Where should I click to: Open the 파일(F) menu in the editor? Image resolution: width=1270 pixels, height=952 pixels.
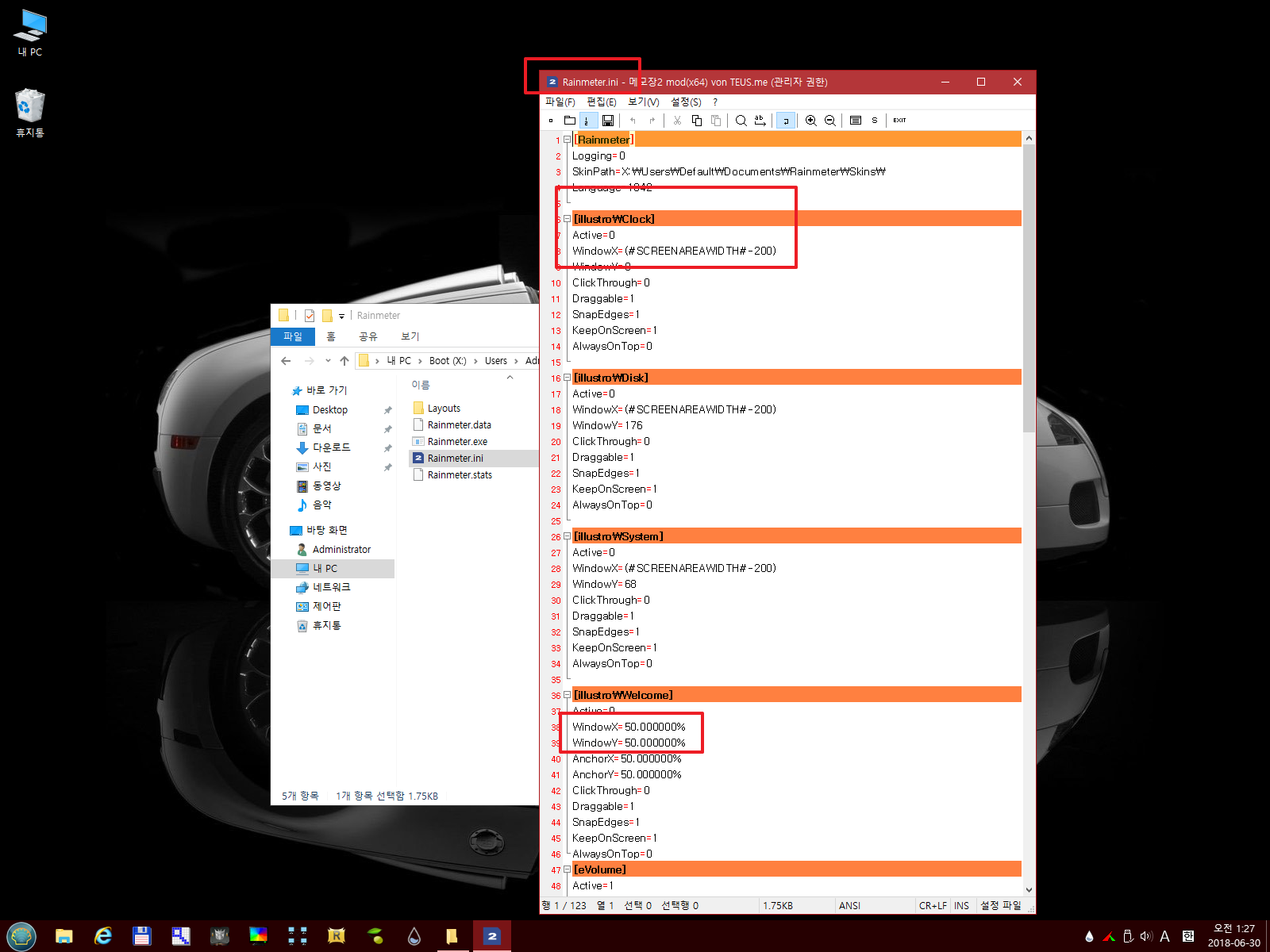coord(560,102)
